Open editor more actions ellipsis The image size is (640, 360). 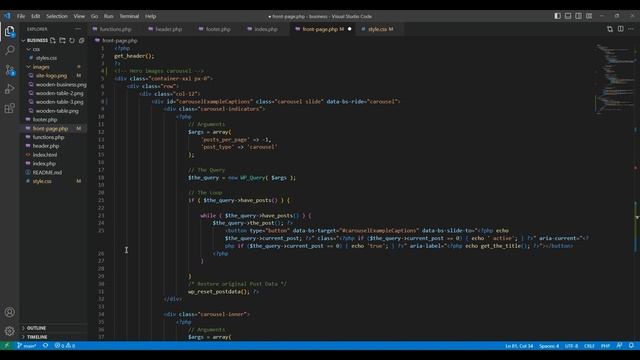click(x=631, y=29)
